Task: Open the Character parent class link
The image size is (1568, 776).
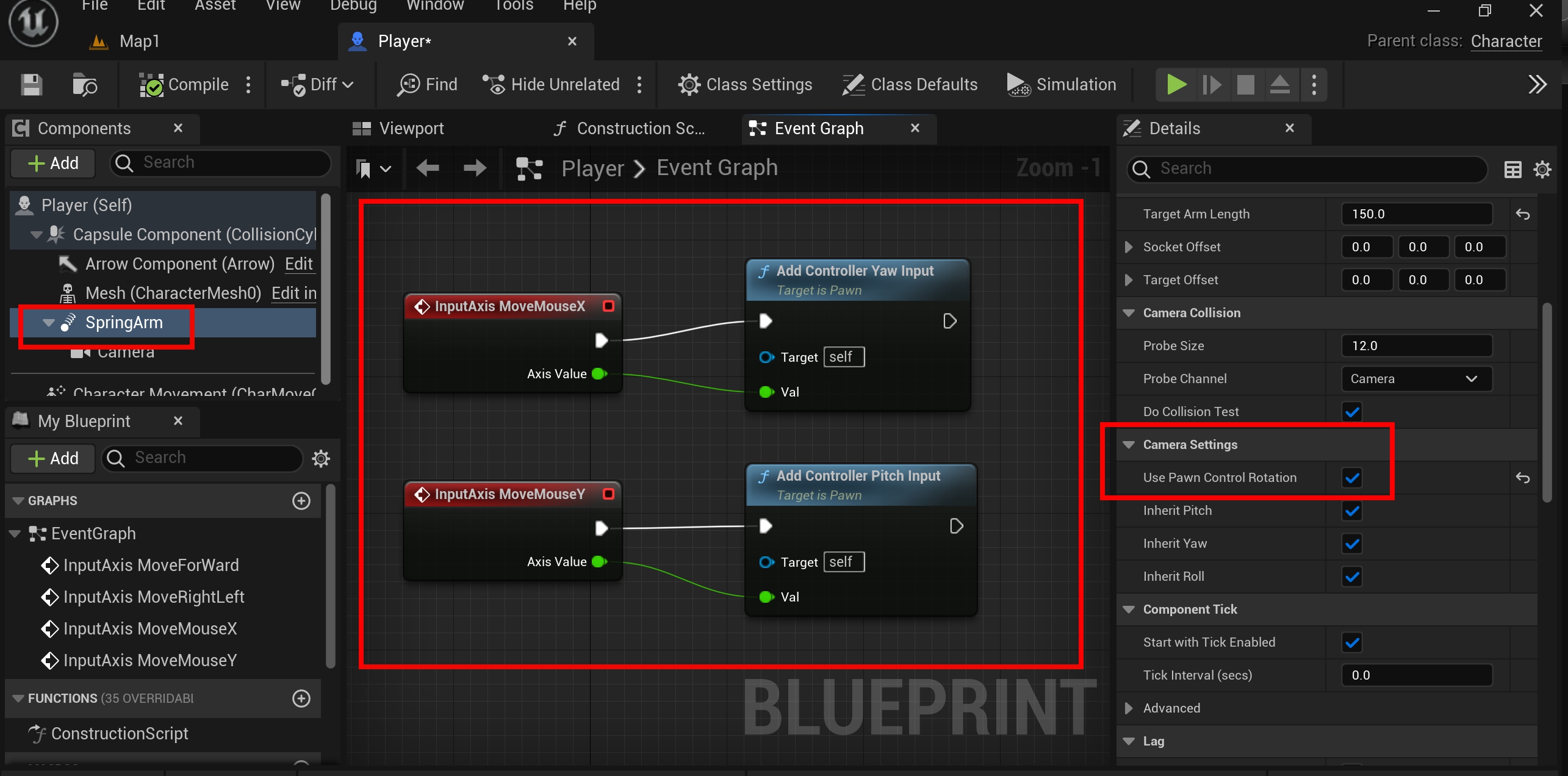Action: click(x=1506, y=41)
